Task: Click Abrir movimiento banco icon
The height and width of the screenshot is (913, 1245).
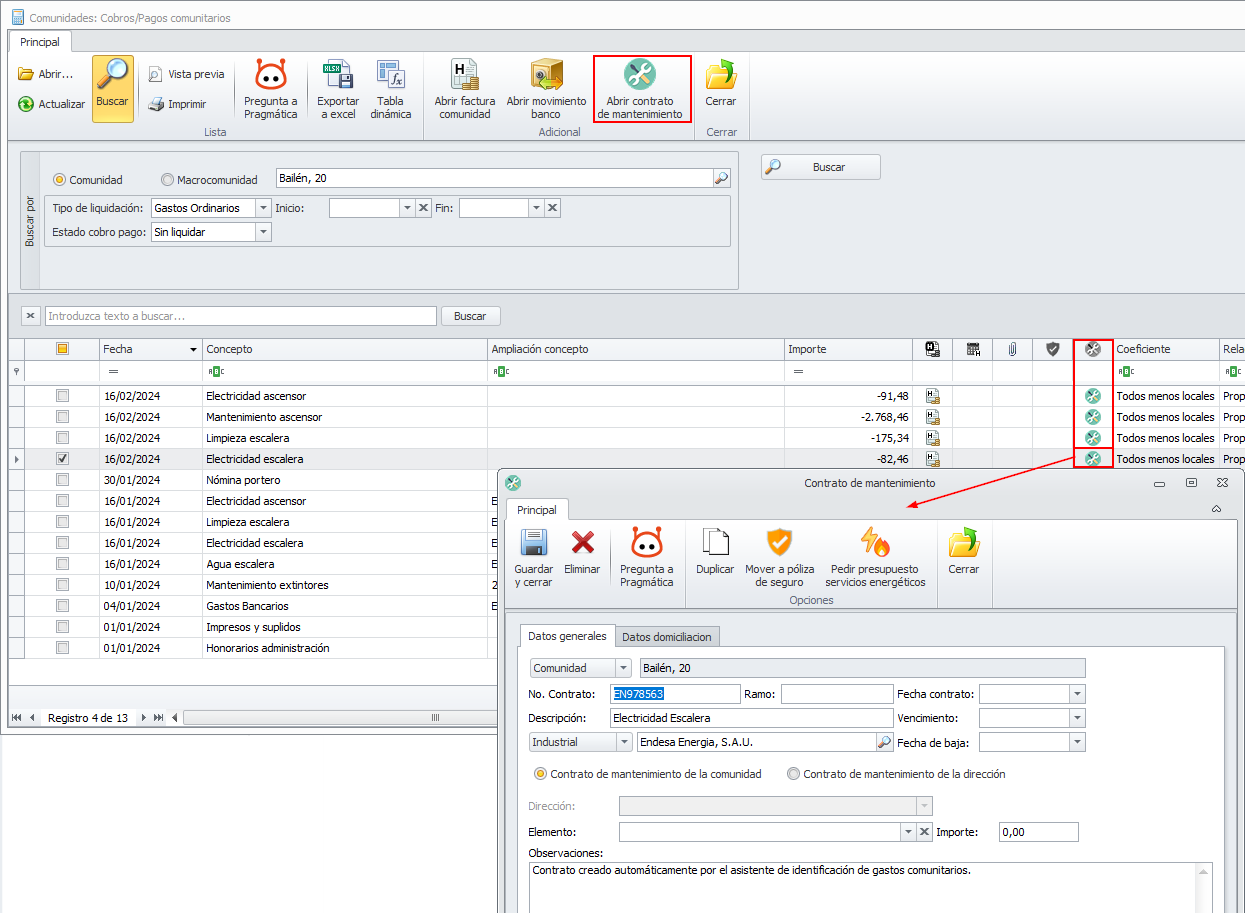Action: 546,76
